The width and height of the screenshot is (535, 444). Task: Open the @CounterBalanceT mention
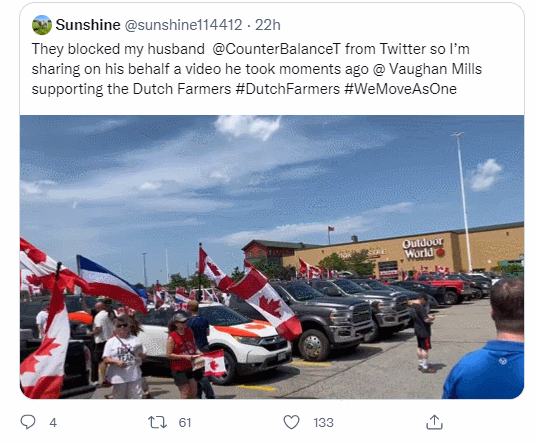[276, 49]
